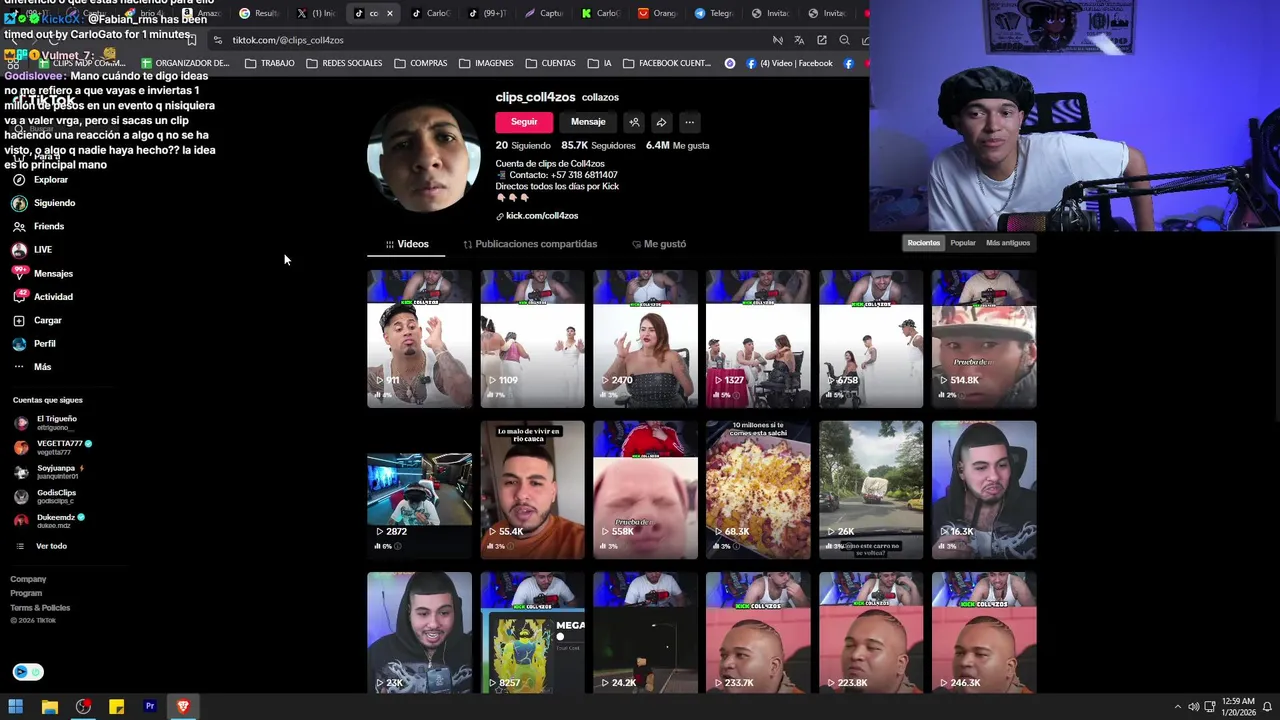Screen dimensions: 1280x720
Task: Open GodisClips followed account
Action: point(45,496)
